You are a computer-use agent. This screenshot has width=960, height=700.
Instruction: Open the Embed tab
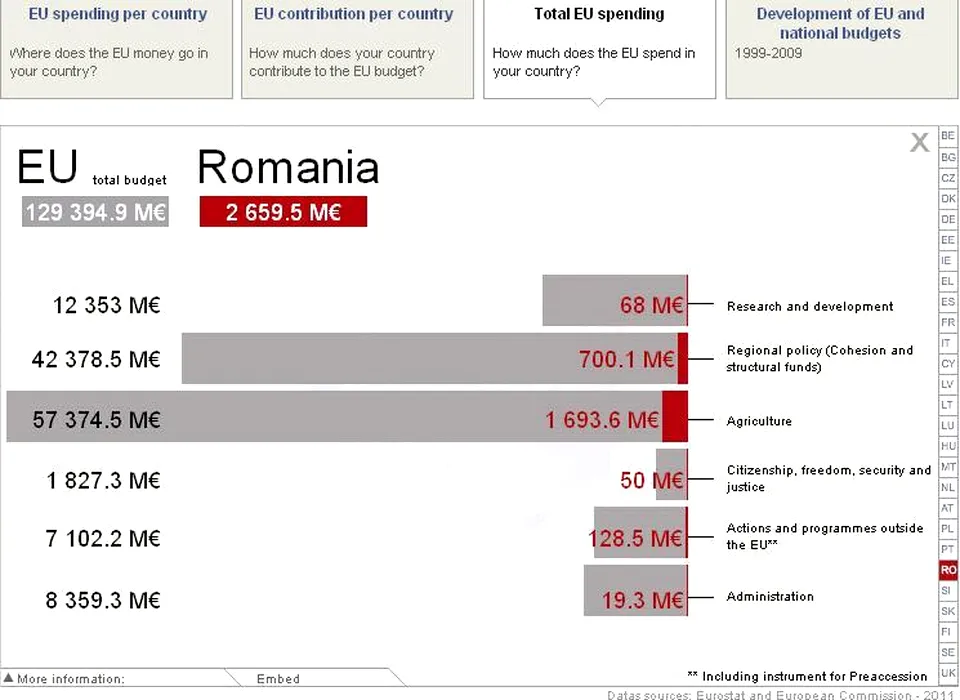click(x=278, y=679)
